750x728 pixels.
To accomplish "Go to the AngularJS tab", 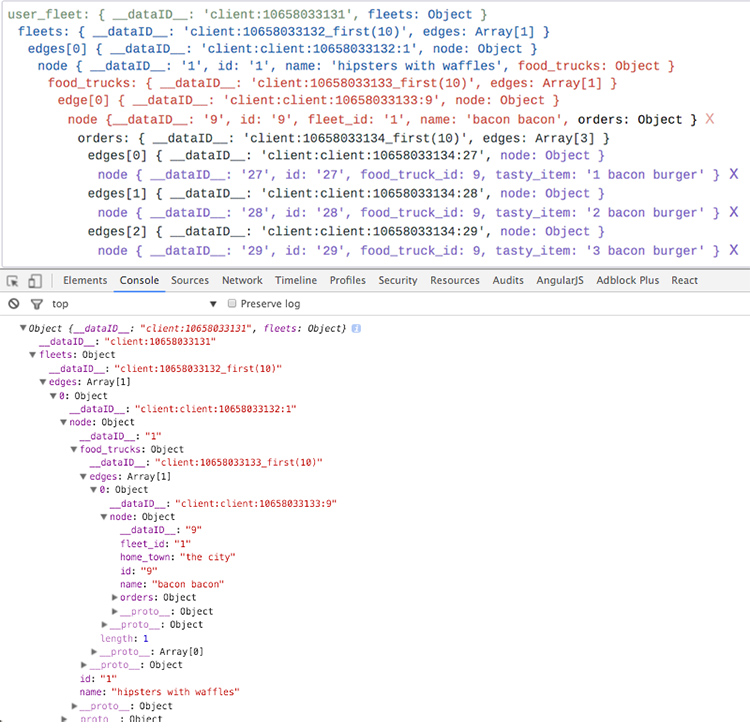I will coord(563,281).
